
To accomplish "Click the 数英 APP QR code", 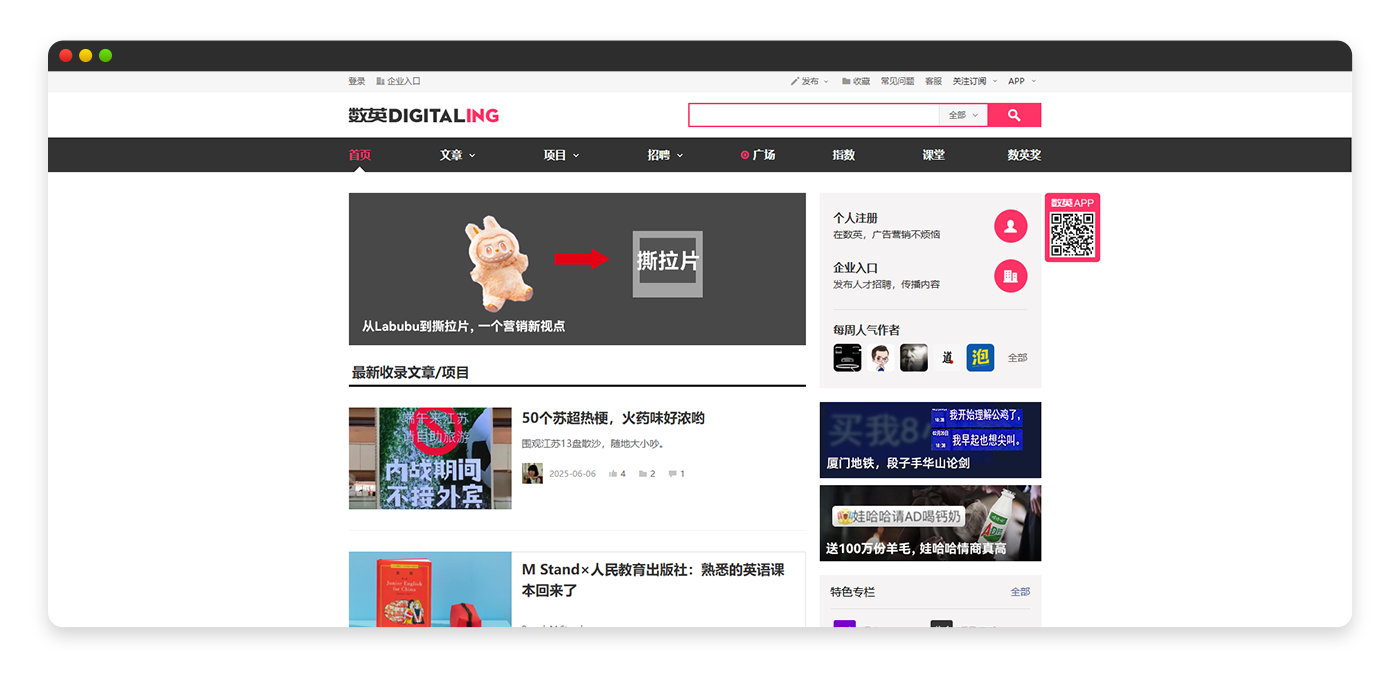I will (1072, 234).
